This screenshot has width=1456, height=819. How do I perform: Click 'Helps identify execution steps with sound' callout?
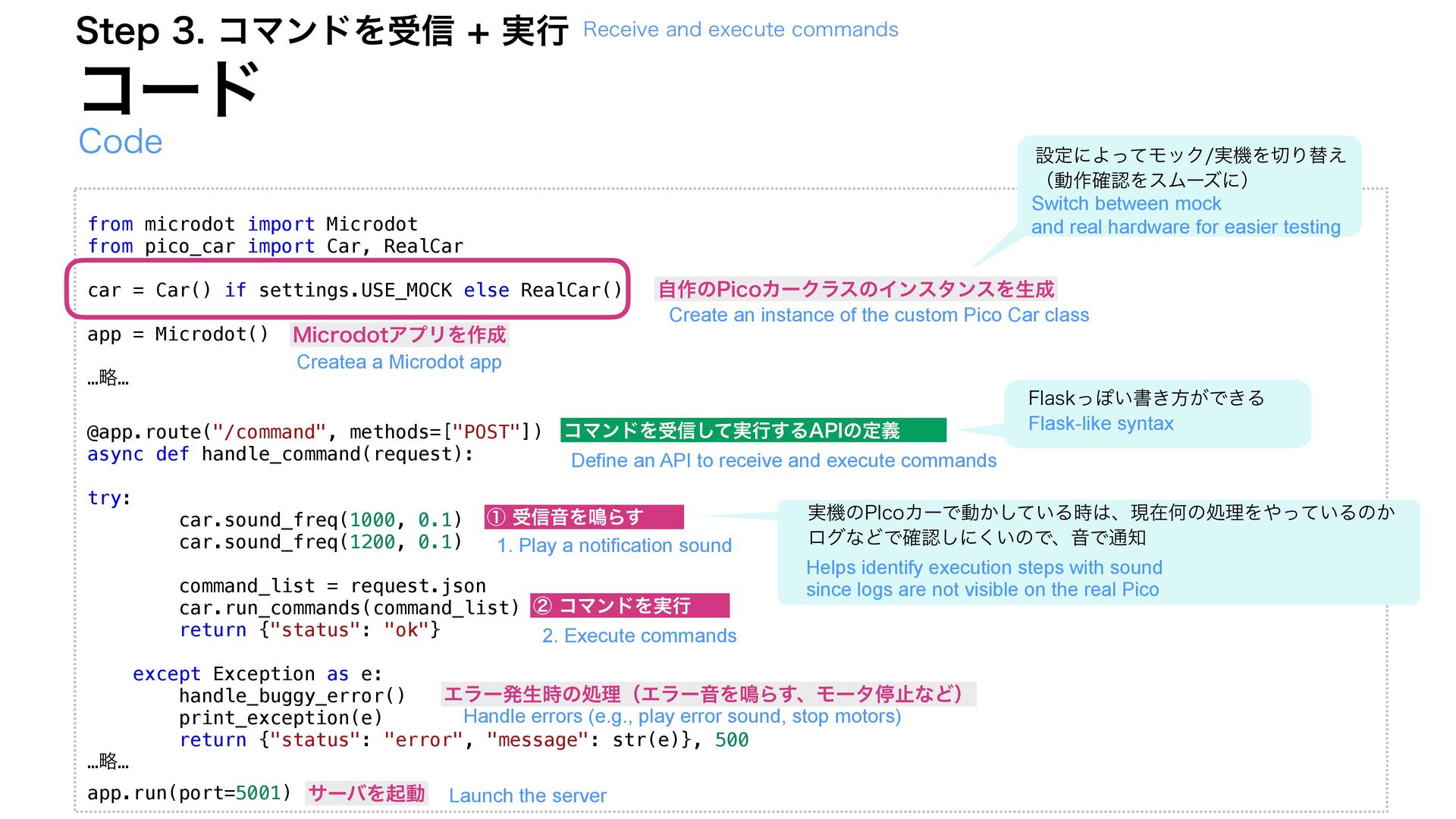coord(983,568)
